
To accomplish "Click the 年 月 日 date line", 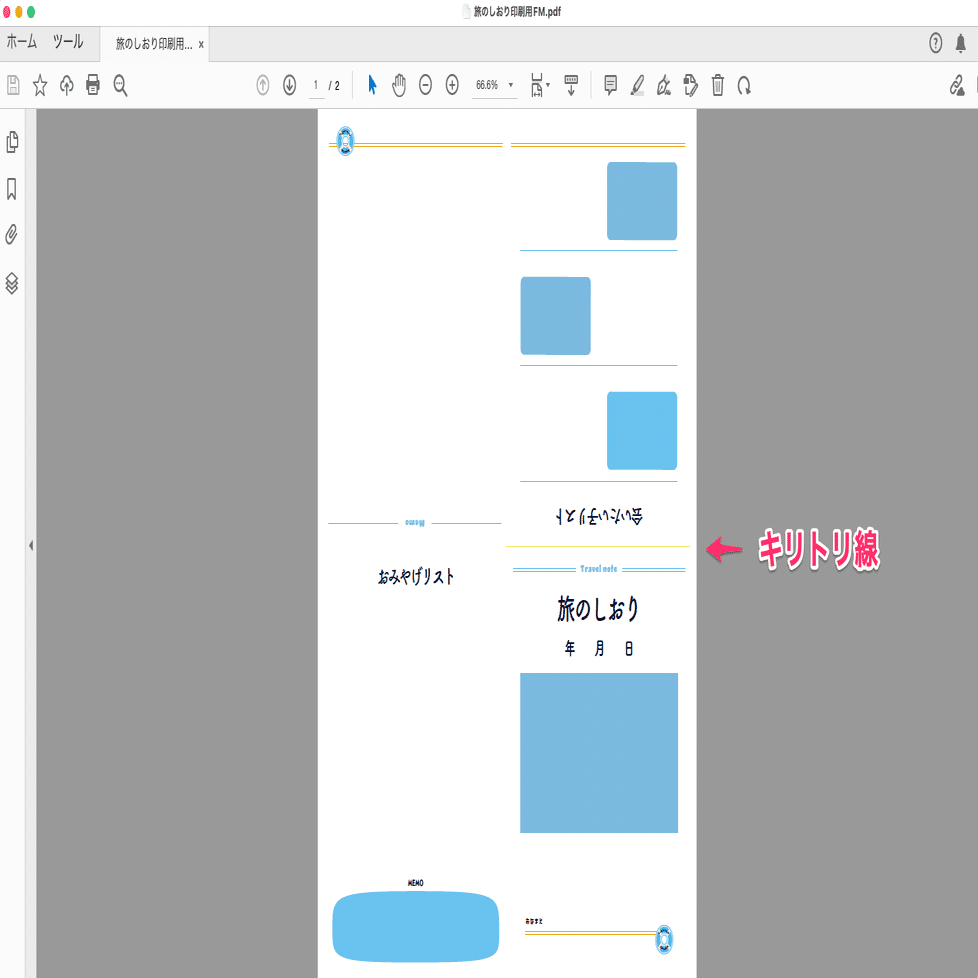I will 599,649.
